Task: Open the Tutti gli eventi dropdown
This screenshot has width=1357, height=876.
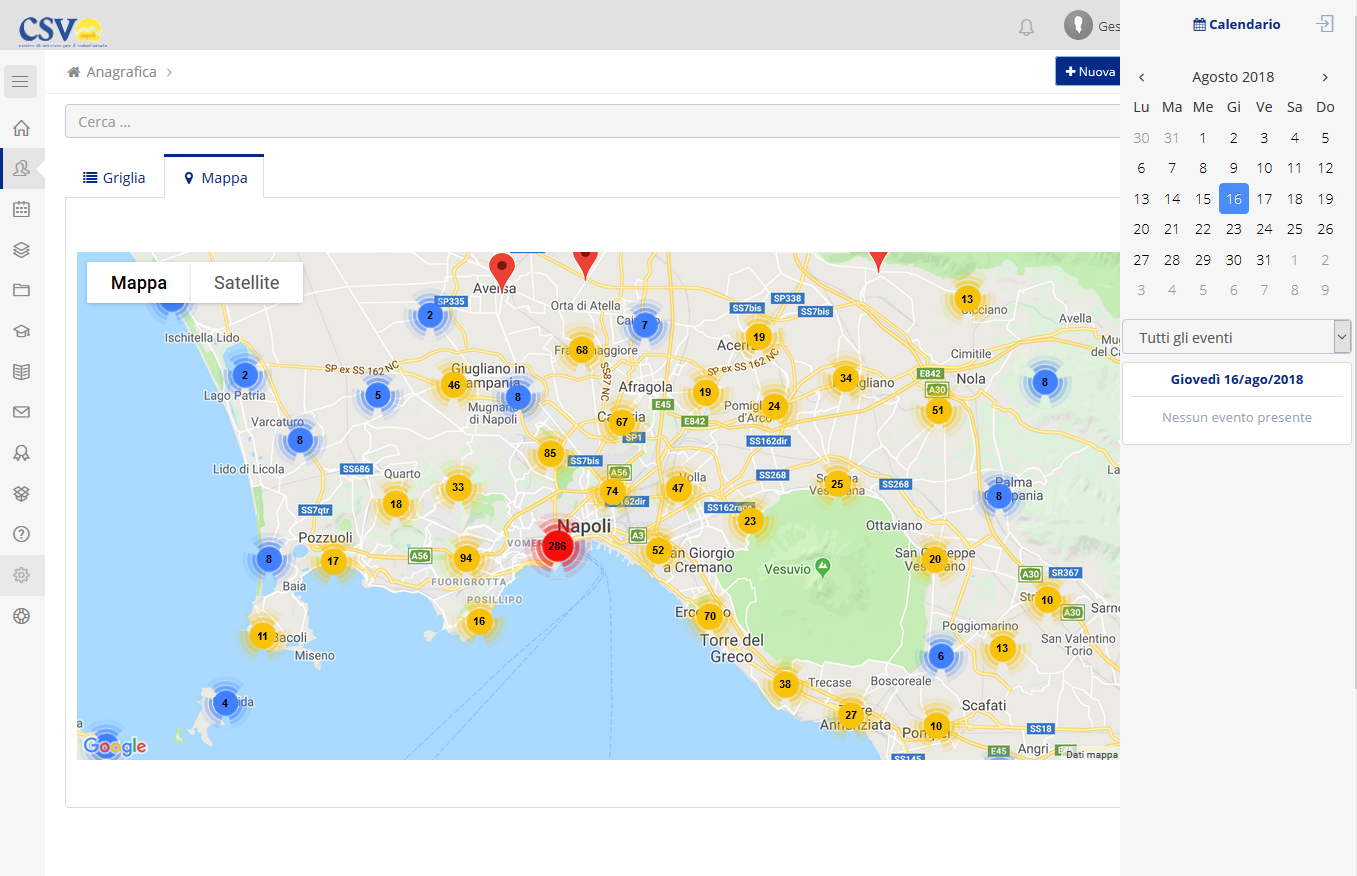Action: tap(1237, 337)
